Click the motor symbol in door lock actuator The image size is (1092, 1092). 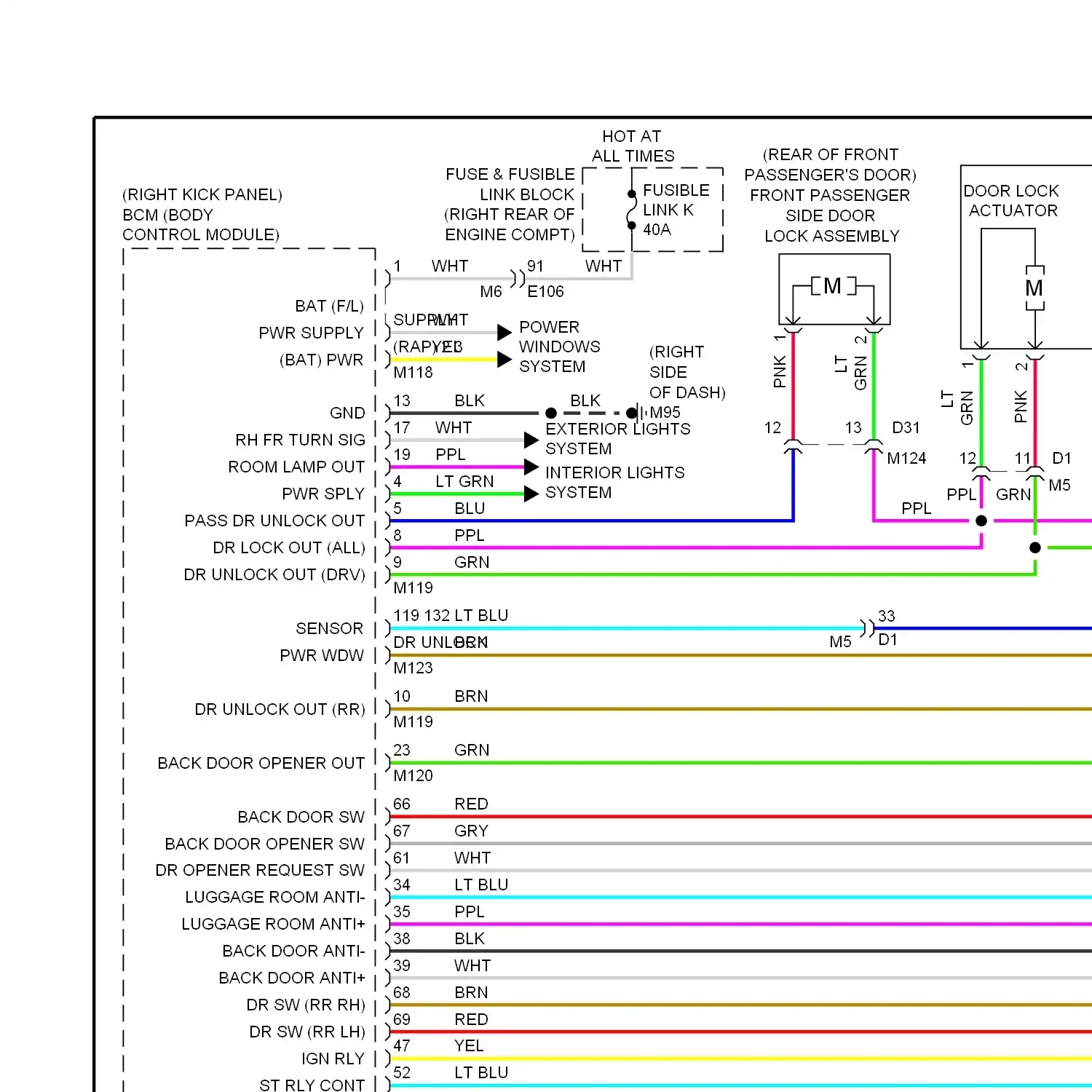[x=1034, y=288]
